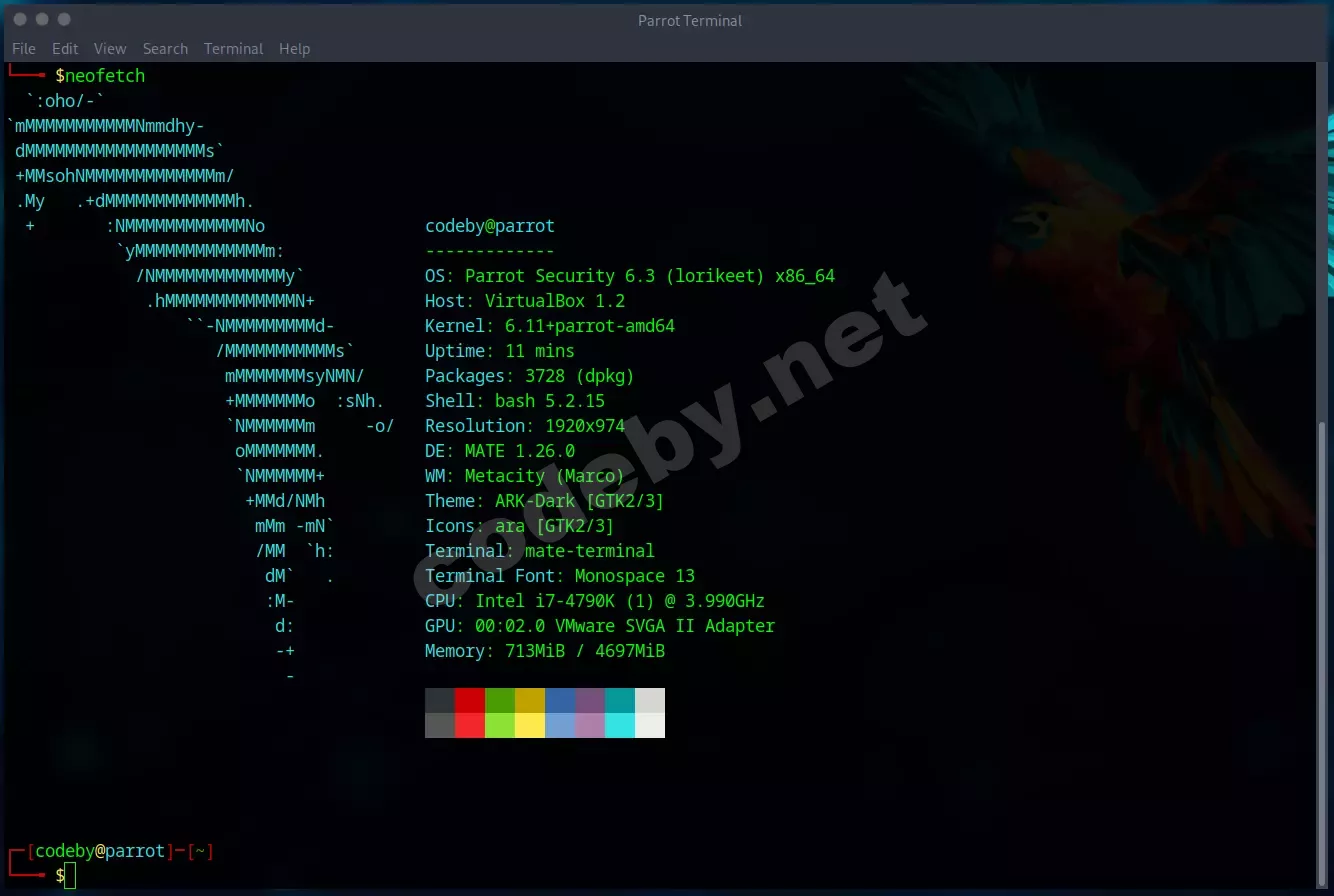This screenshot has height=896, width=1334.
Task: Click the Parrot Terminal title bar text
Action: tap(689, 20)
